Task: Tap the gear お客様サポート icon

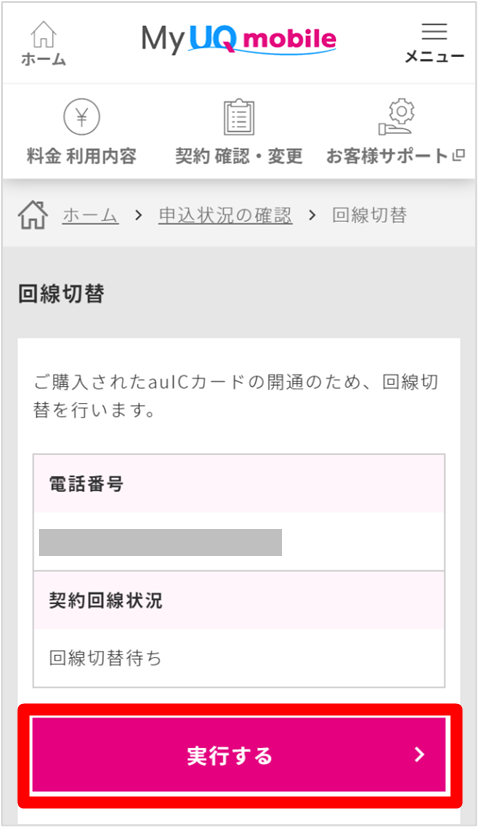Action: 396,117
